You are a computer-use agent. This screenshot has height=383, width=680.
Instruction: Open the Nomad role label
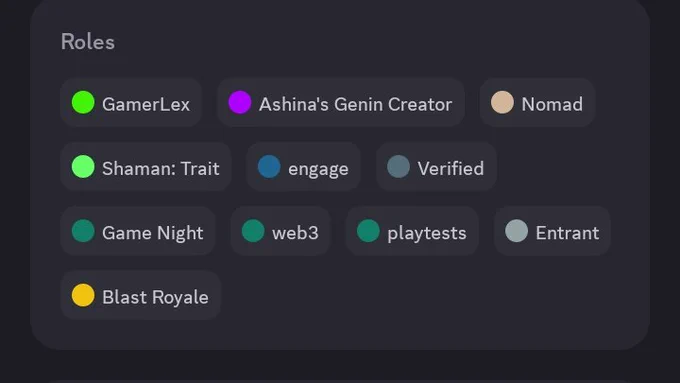[x=552, y=104]
